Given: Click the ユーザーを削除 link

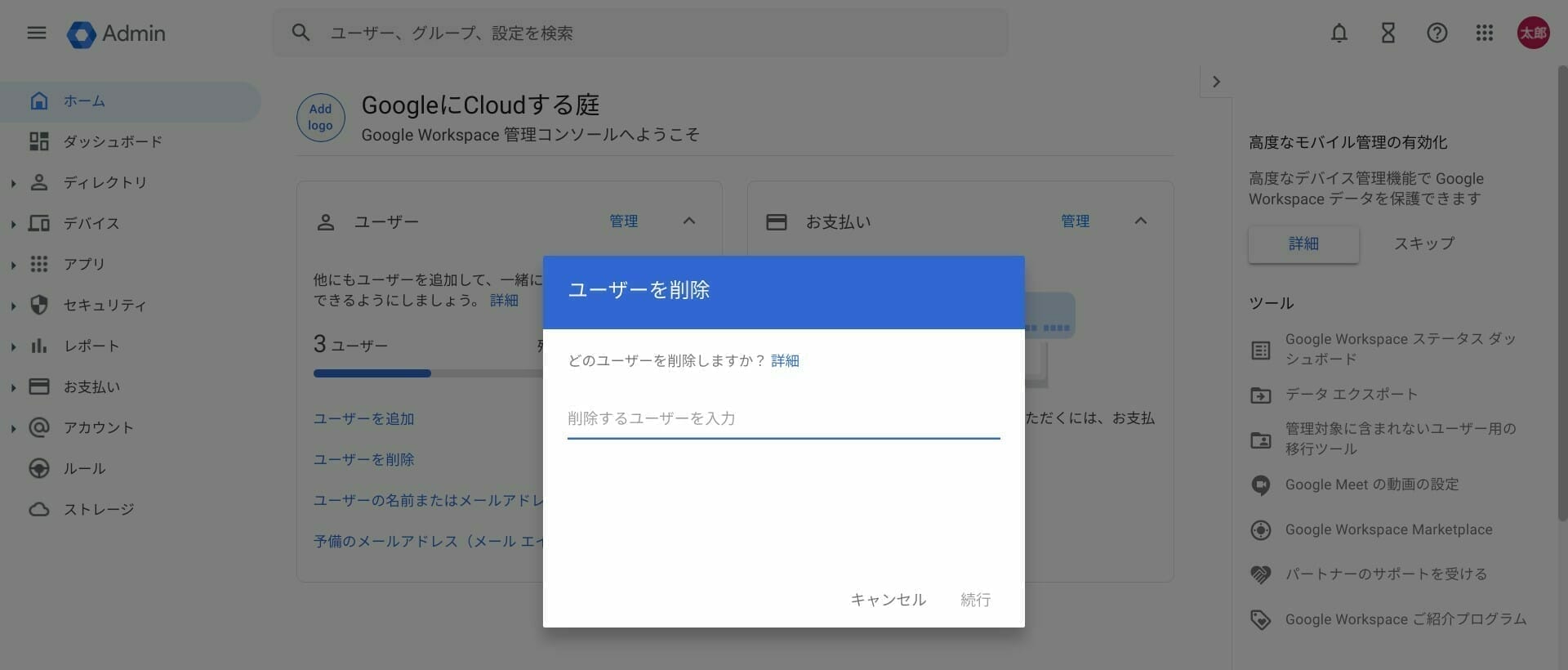Looking at the screenshot, I should tap(364, 459).
